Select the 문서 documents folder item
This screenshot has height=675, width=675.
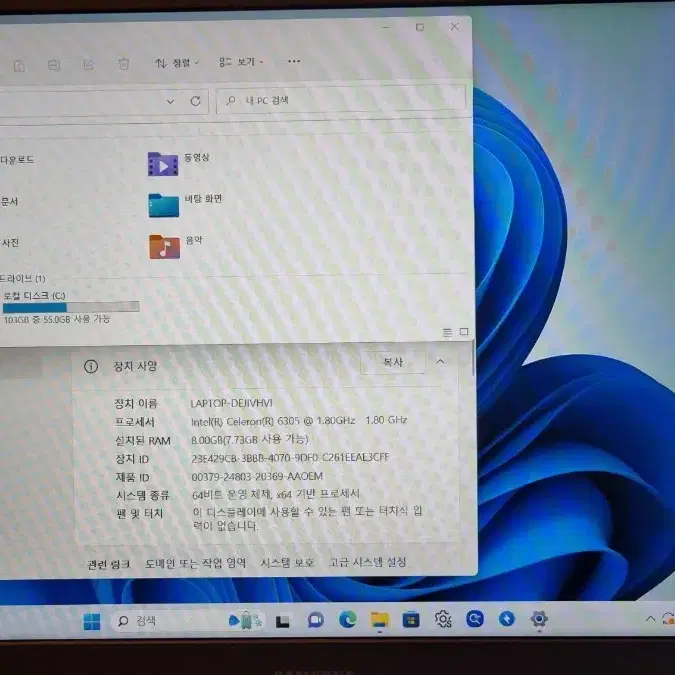(x=9, y=201)
